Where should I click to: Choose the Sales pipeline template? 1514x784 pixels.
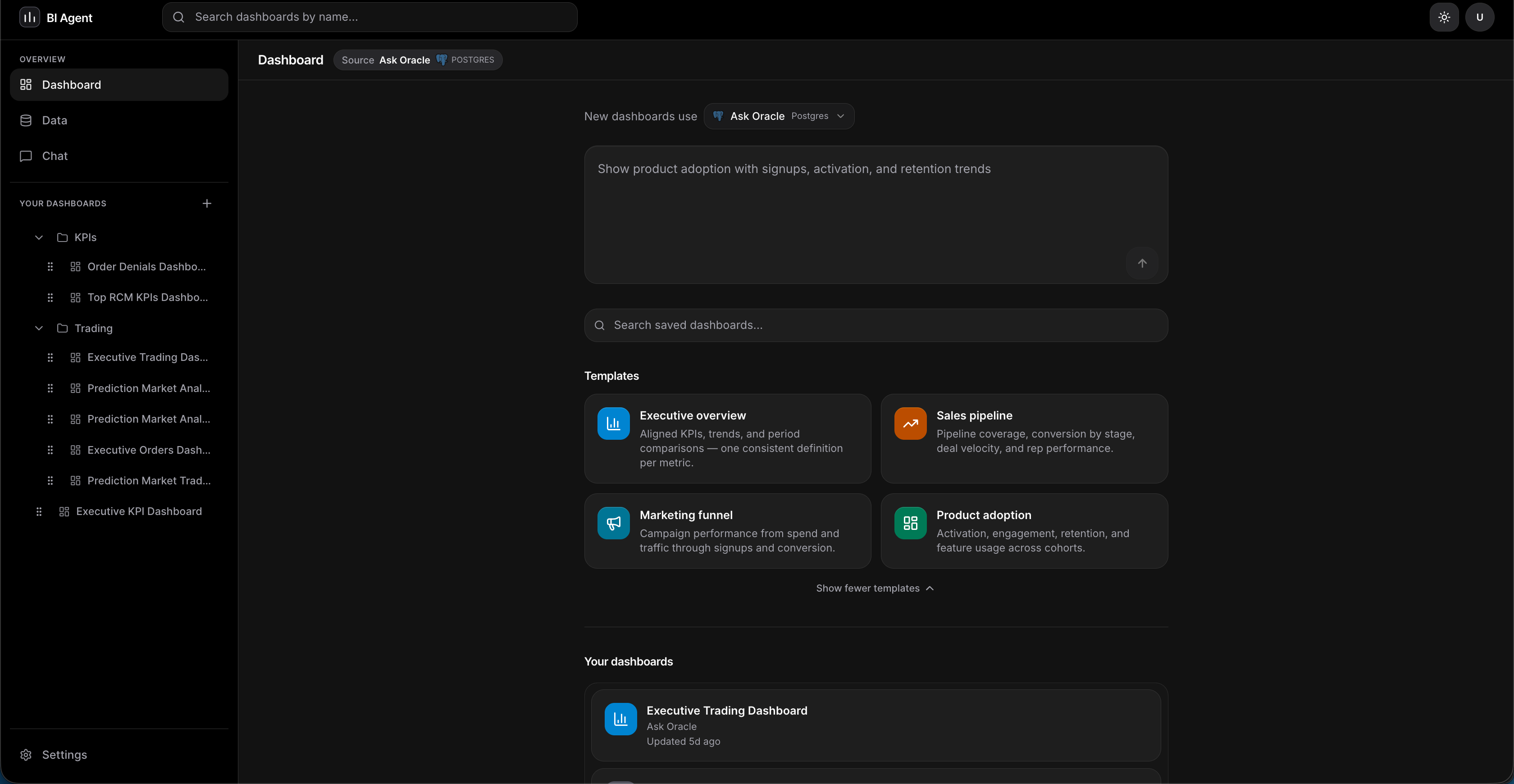click(1024, 438)
